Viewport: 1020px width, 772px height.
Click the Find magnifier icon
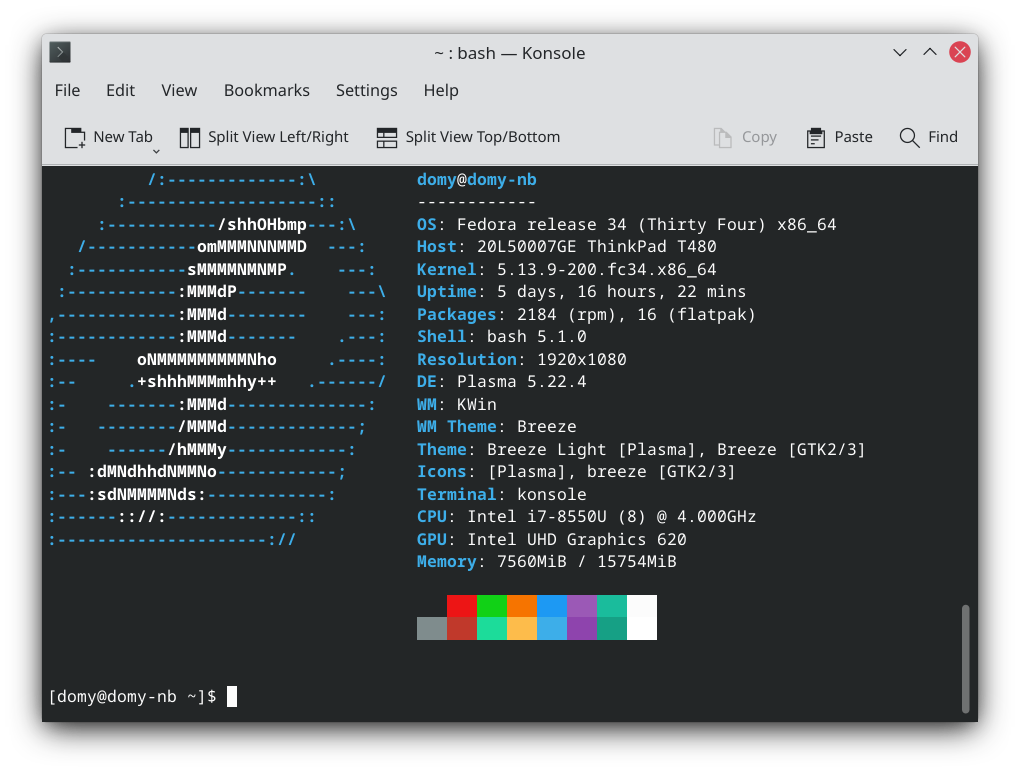(909, 137)
